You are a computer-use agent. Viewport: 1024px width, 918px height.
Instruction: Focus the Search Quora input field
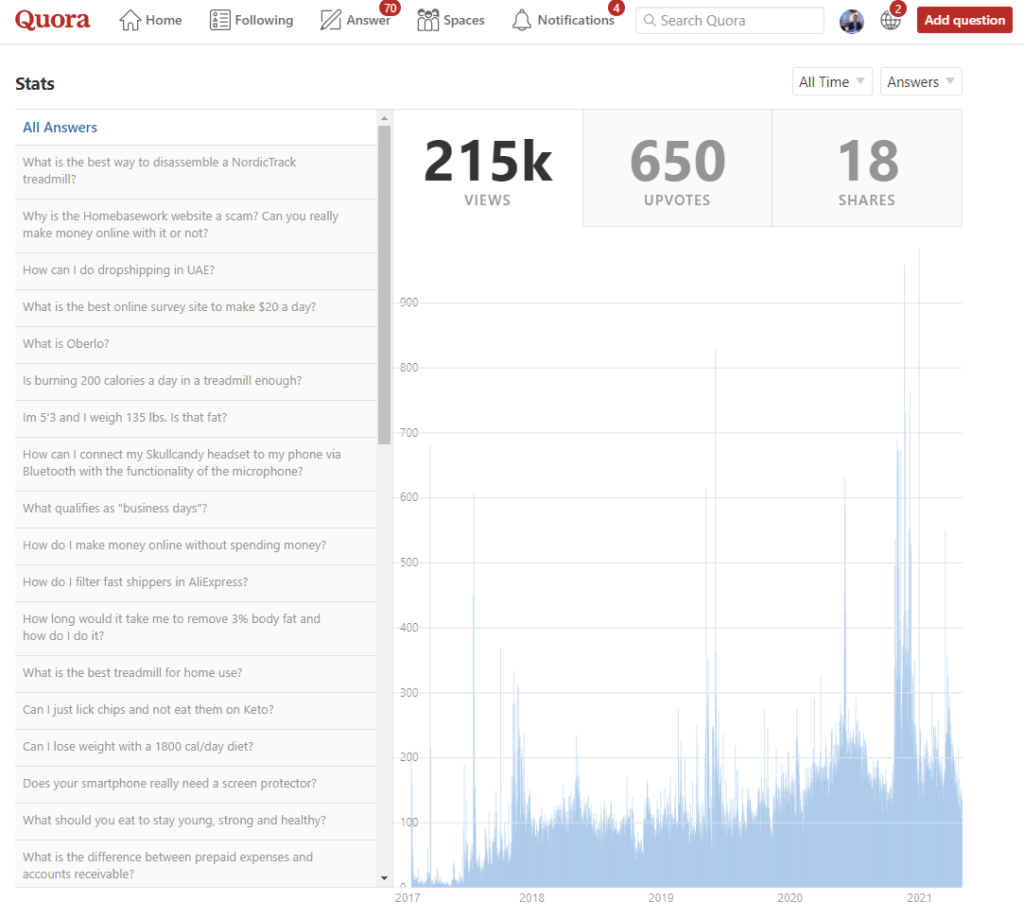[729, 20]
